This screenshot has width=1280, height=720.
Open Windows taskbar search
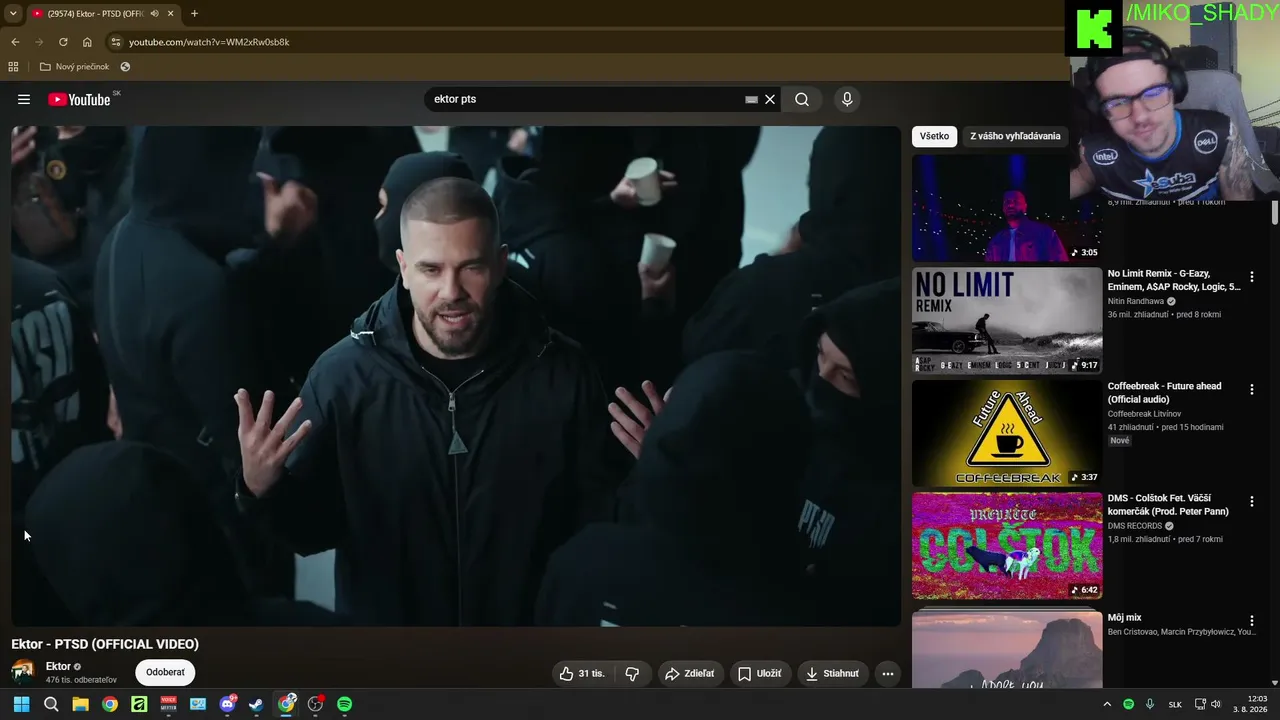pyautogui.click(x=51, y=704)
